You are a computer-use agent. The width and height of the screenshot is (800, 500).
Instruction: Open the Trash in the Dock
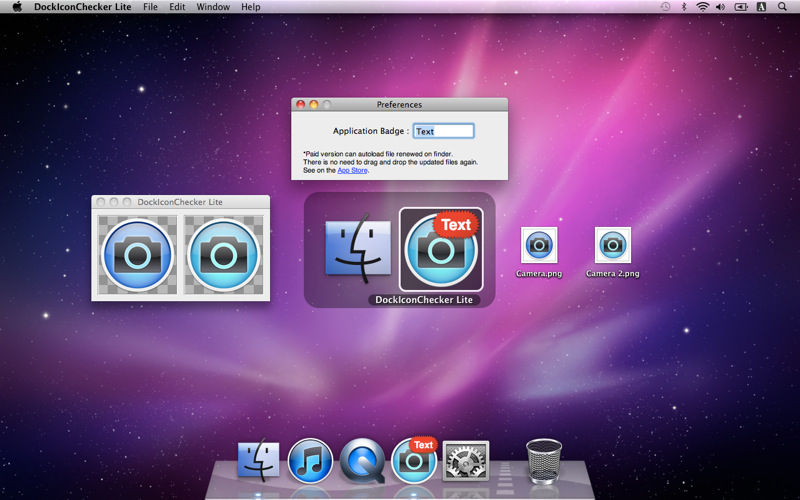(544, 461)
